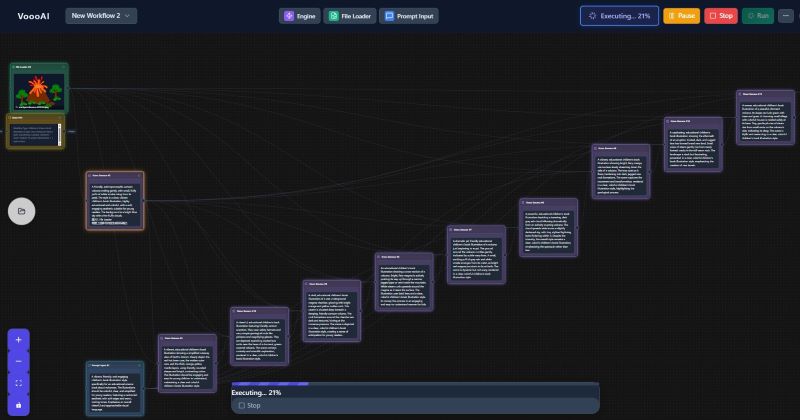The height and width of the screenshot is (420, 800).
Task: Fit the workflow to view
Action: tap(18, 383)
